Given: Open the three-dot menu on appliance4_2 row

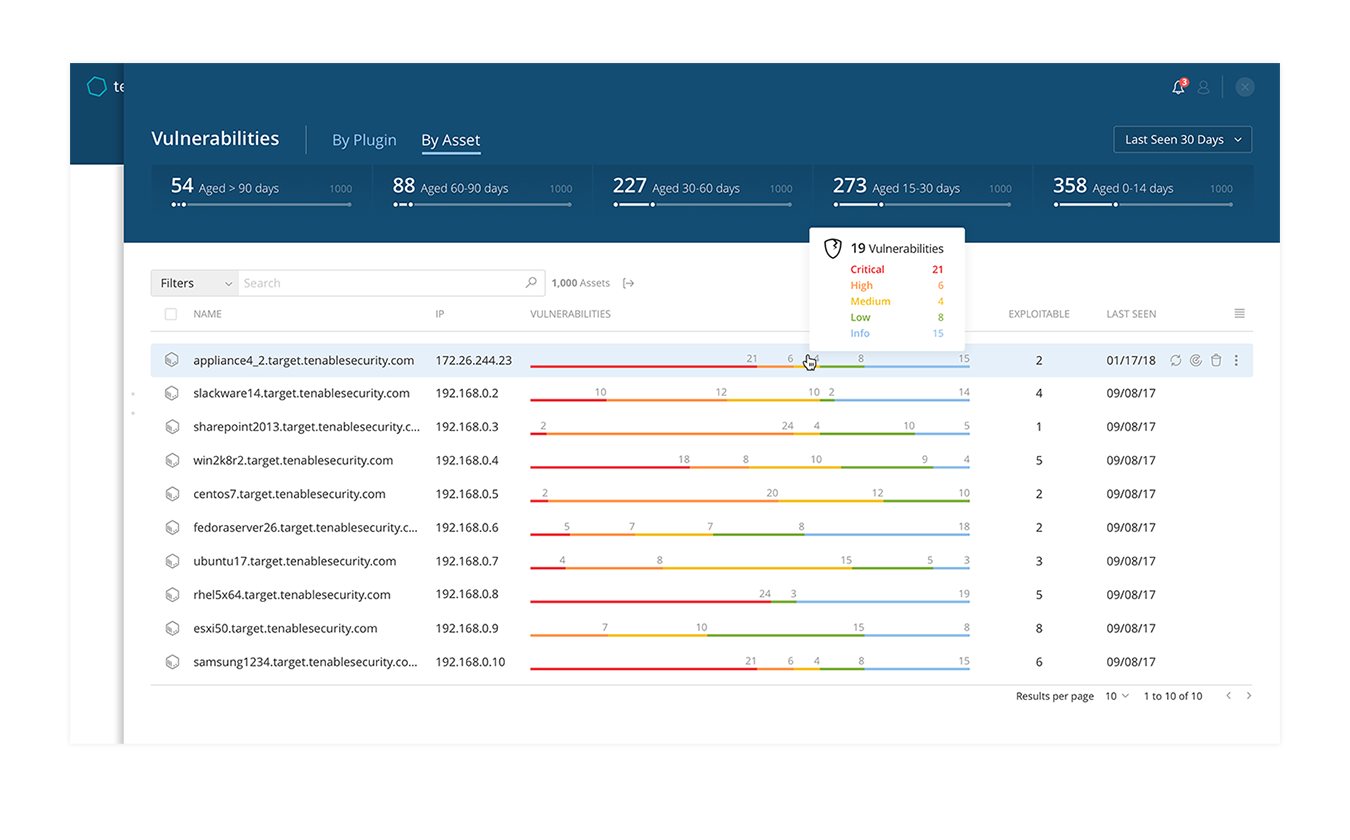Looking at the screenshot, I should (1236, 361).
